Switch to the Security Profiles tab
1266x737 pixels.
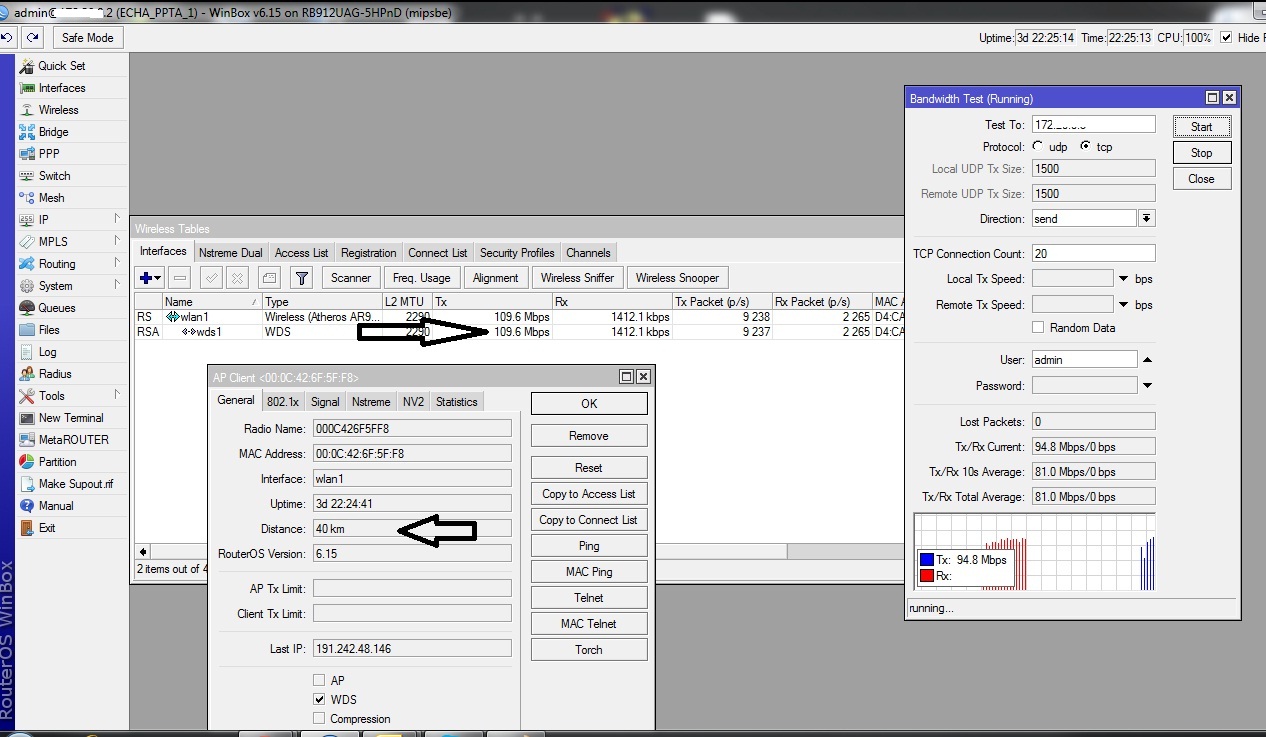(517, 253)
